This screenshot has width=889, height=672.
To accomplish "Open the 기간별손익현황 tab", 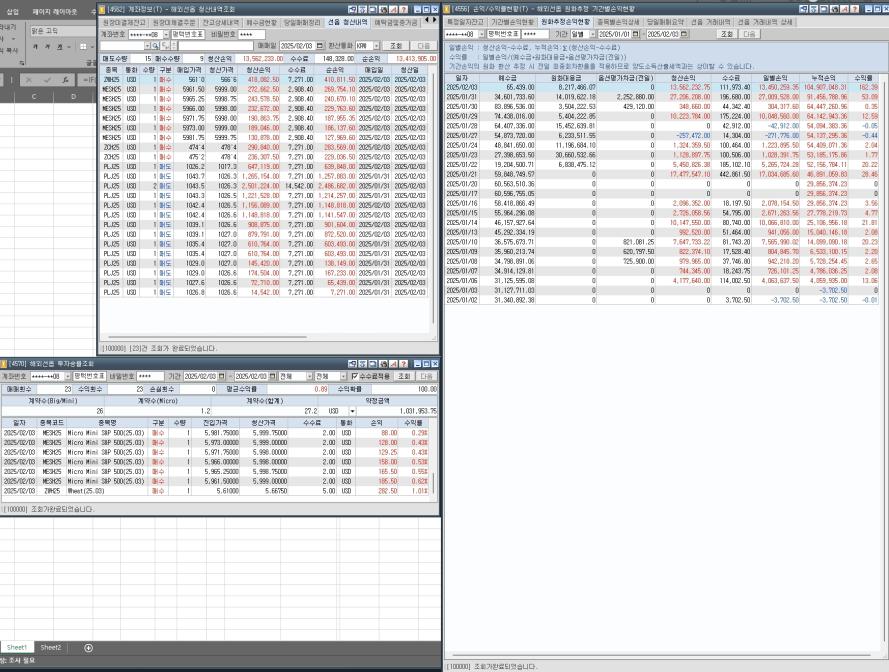I will point(512,22).
